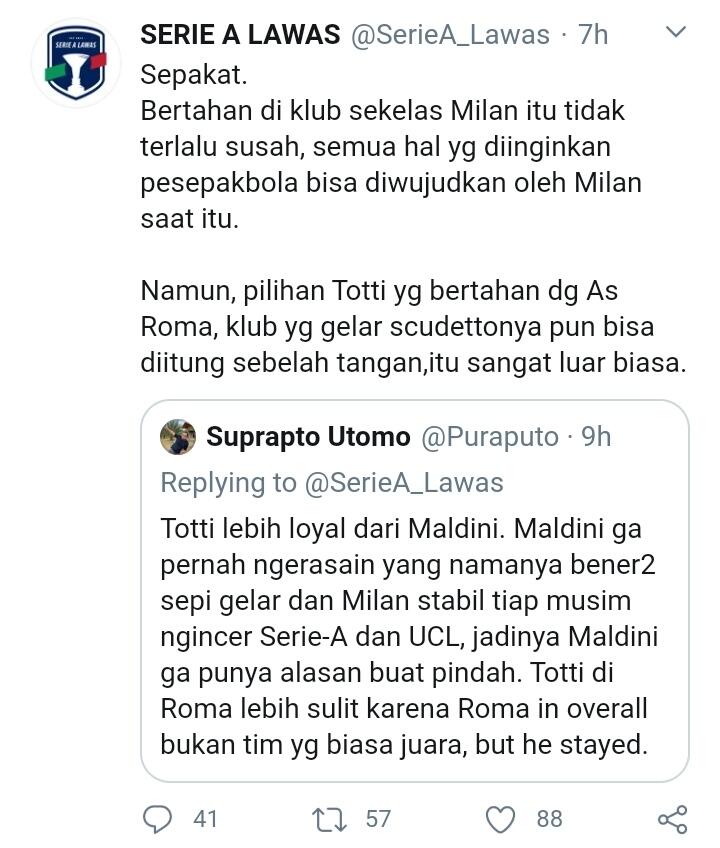Open @SerieA_Lawas mention after Replying to
The image size is (720, 848).
coord(404,483)
